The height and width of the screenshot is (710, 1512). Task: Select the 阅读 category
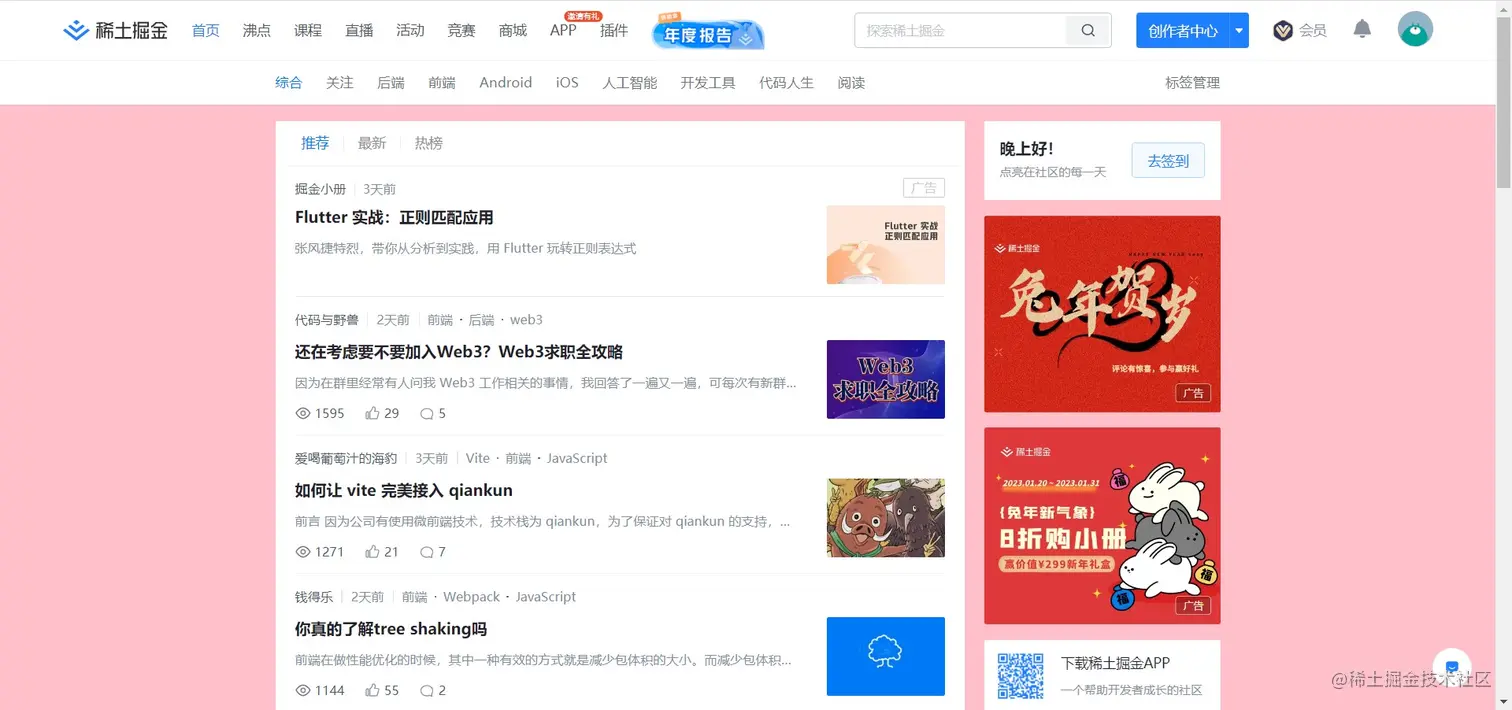[852, 82]
